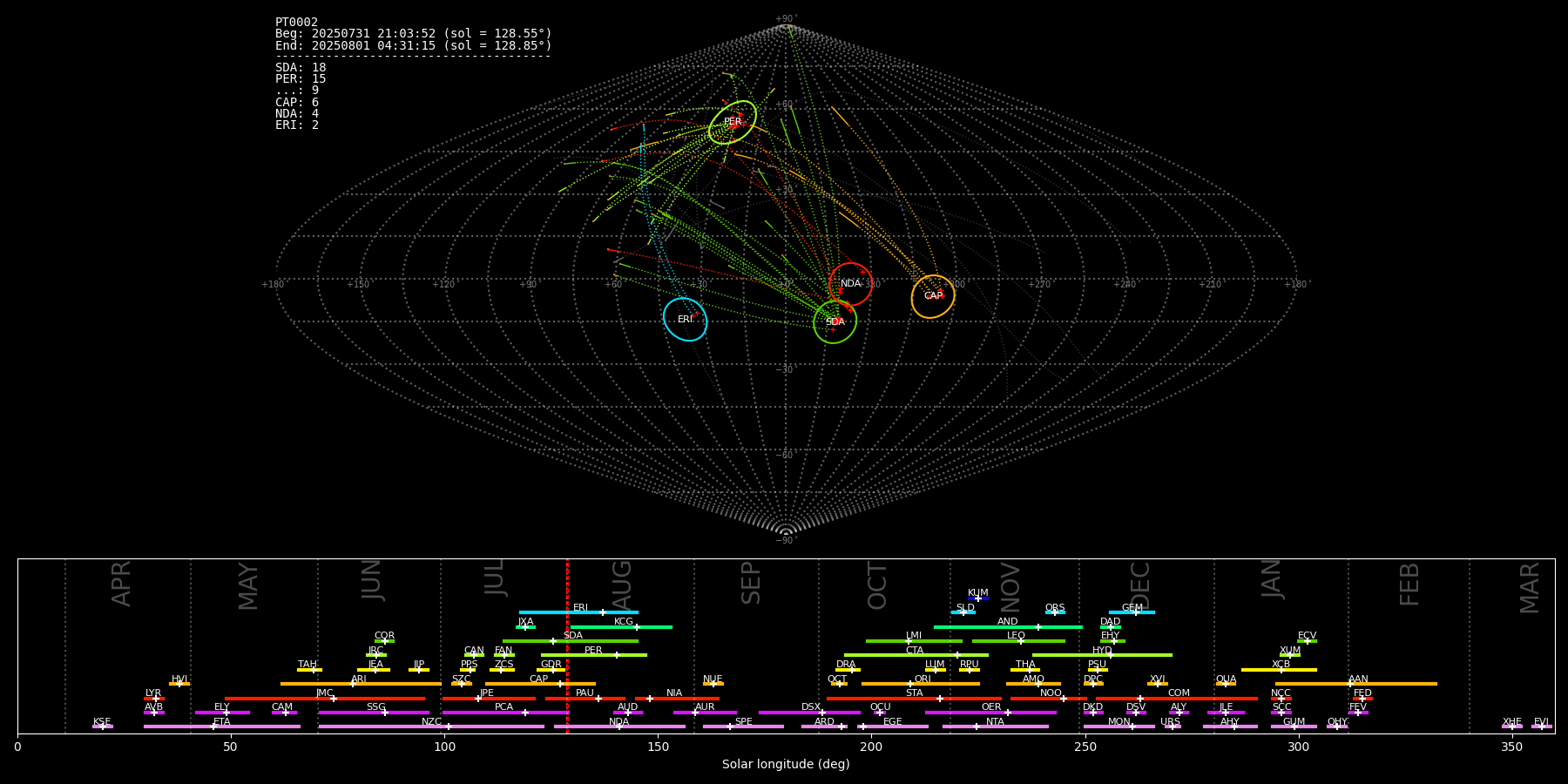
Task: Click the cyan ERI radiant circle on sky map
Action: point(686,320)
